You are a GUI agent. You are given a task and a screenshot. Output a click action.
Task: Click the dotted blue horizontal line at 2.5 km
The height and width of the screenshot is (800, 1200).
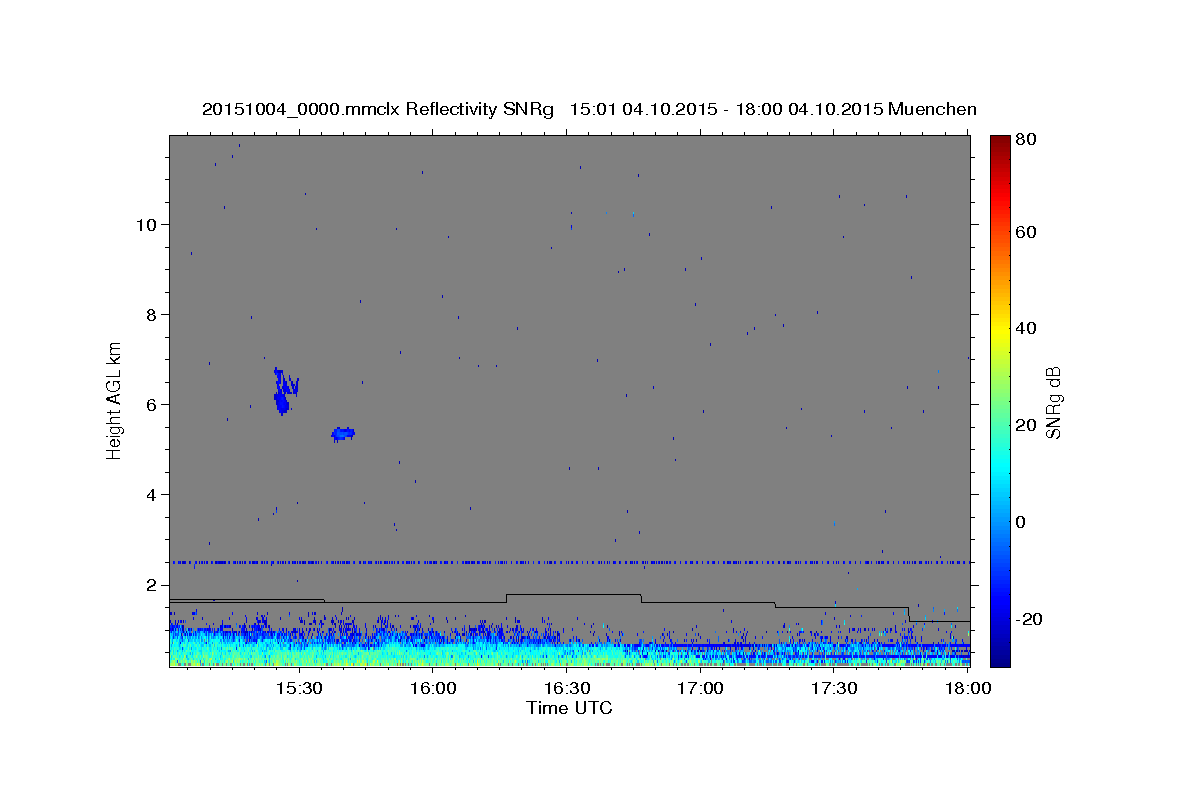569,562
